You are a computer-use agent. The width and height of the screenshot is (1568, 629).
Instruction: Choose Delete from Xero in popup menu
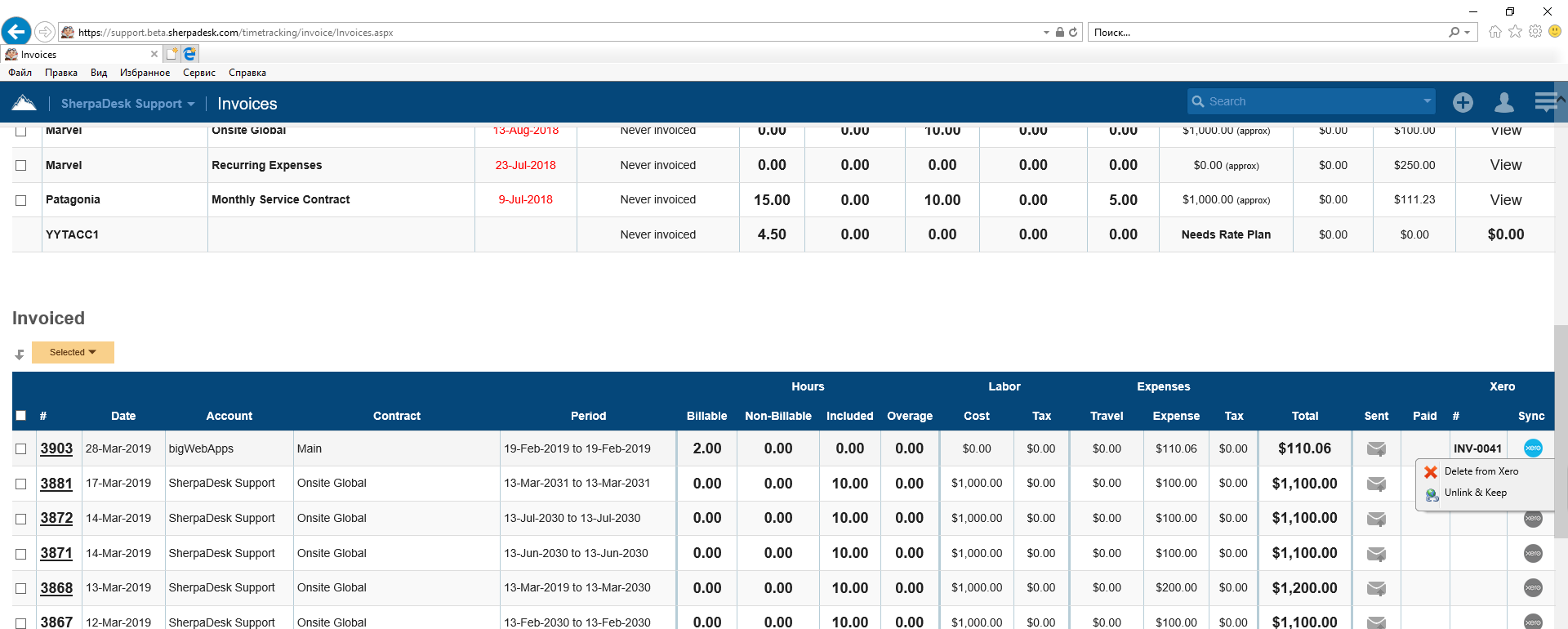(1481, 471)
